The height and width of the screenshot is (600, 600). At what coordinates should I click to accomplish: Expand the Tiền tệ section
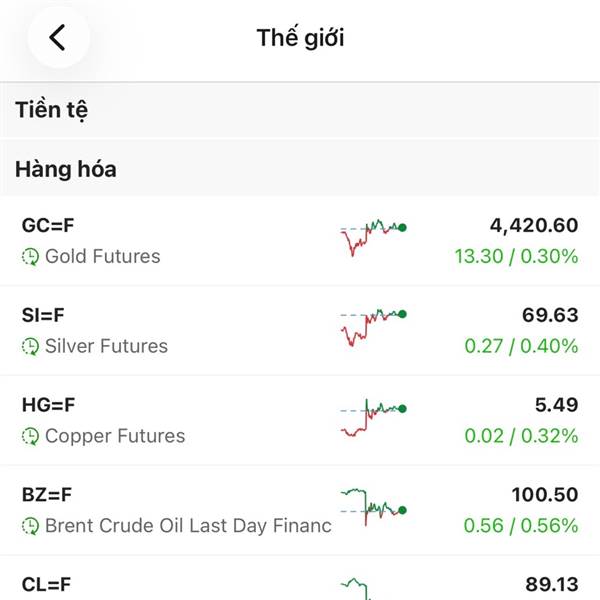tap(52, 110)
